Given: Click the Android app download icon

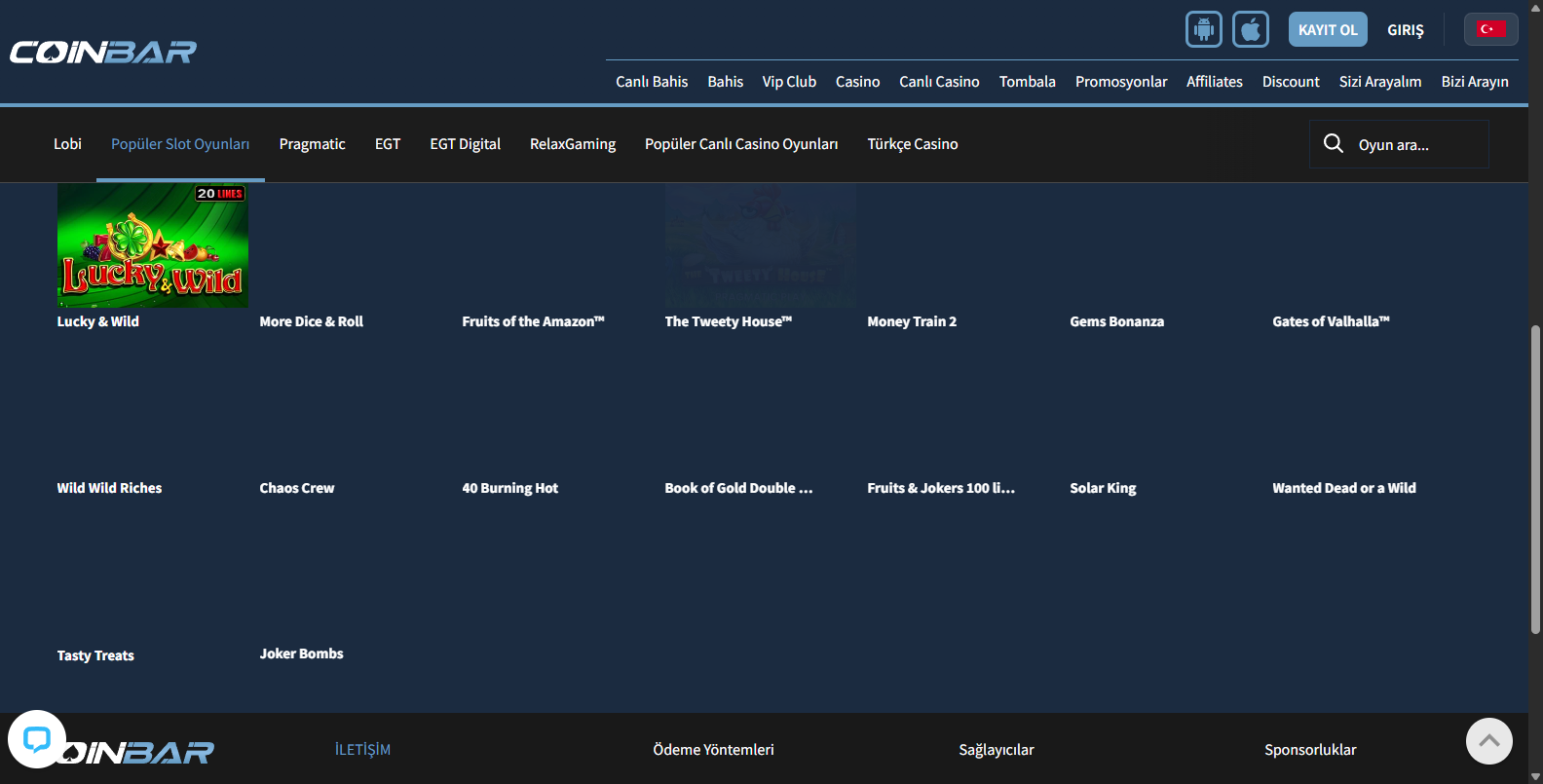Looking at the screenshot, I should pyautogui.click(x=1203, y=29).
